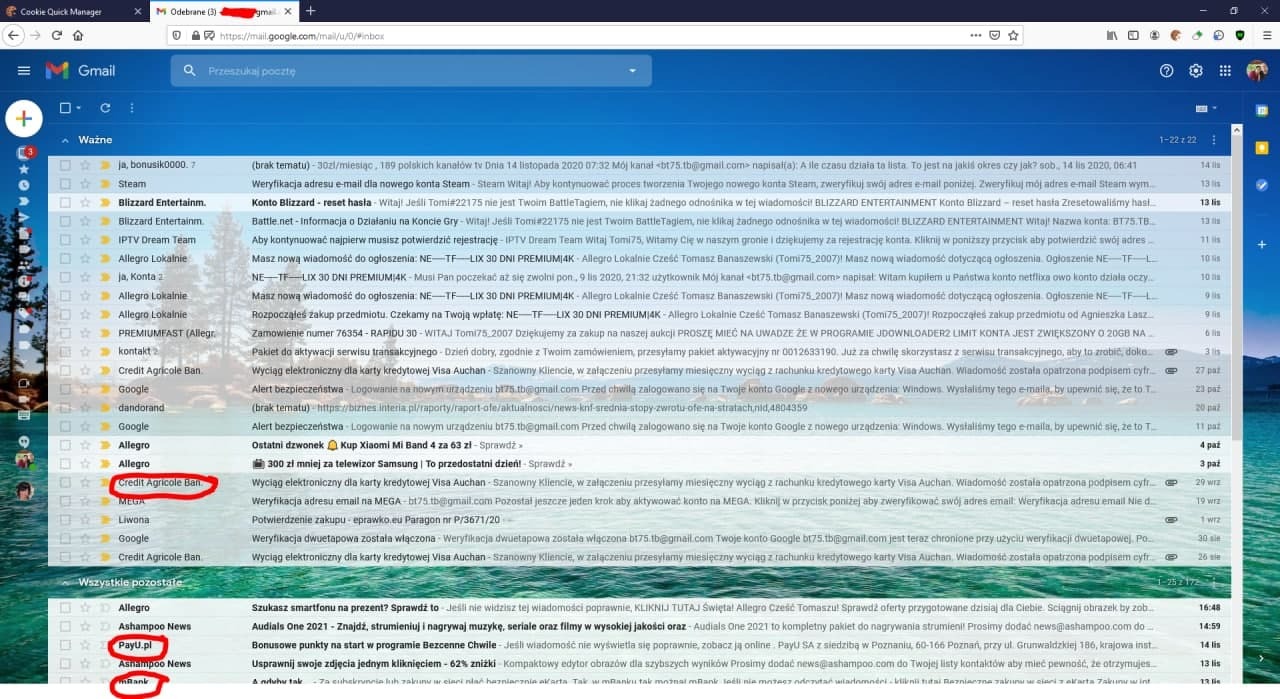
Task: Open Google Tasks side panel
Action: click(1262, 185)
